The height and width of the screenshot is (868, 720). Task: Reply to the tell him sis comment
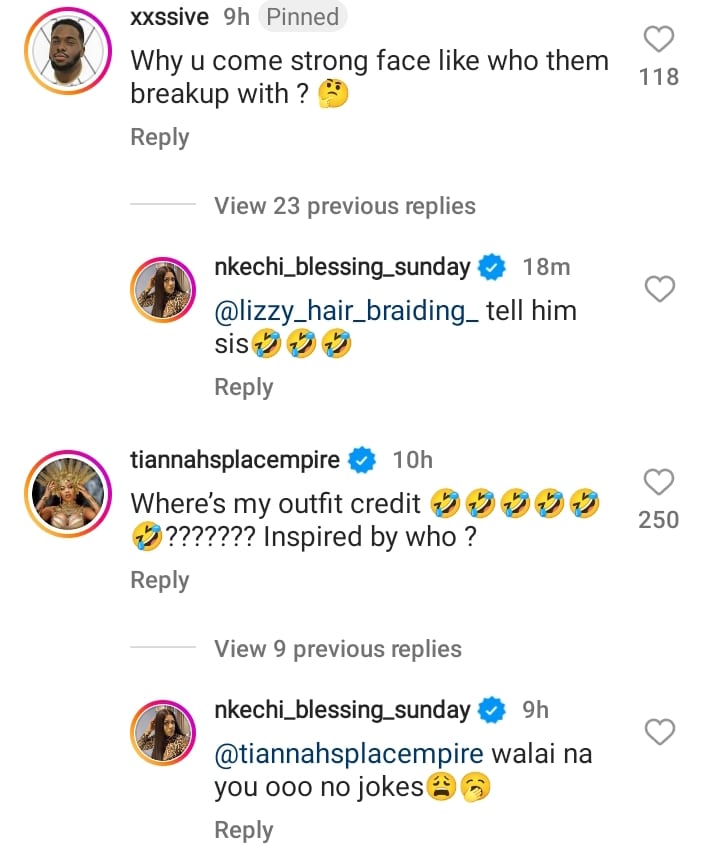click(x=243, y=387)
